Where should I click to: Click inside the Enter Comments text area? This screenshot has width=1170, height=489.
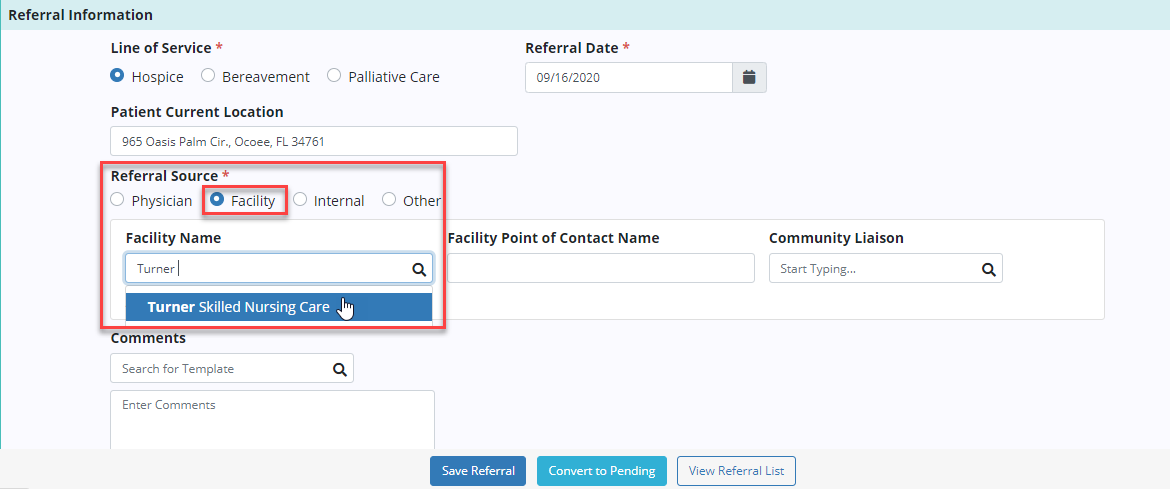click(x=272, y=420)
